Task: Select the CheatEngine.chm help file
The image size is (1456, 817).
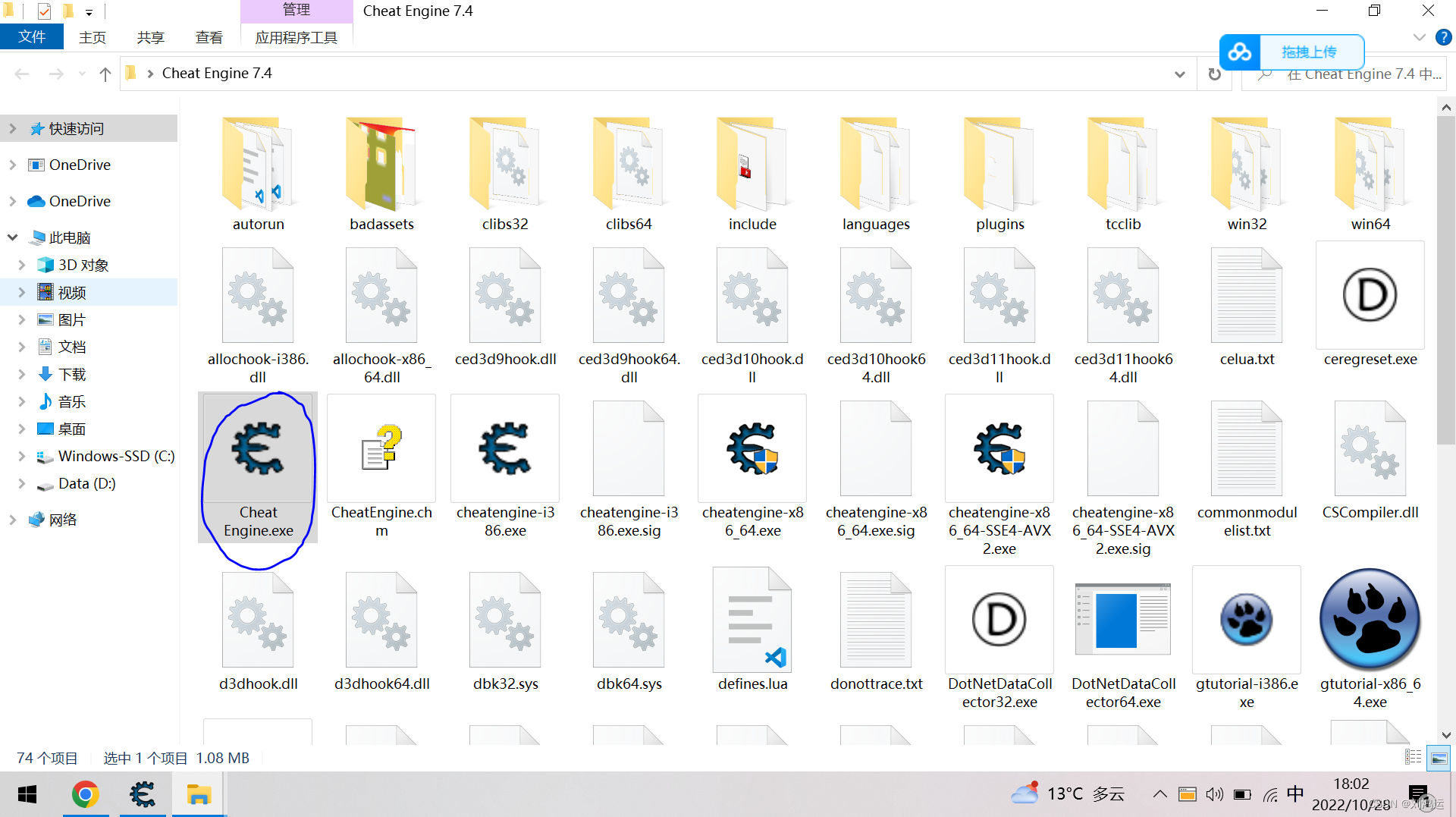Action: [381, 467]
